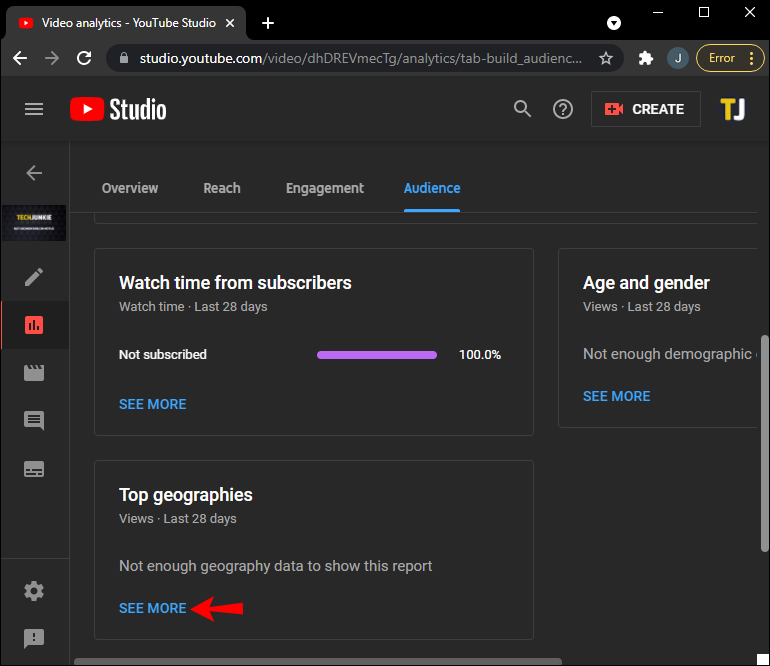The width and height of the screenshot is (770, 666).
Task: Click the CREATE button
Action: [x=645, y=109]
